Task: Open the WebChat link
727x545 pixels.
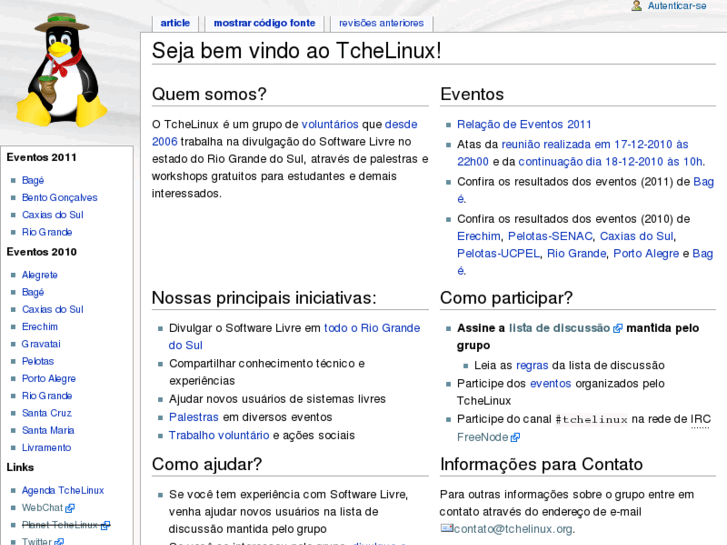Action: (42, 507)
